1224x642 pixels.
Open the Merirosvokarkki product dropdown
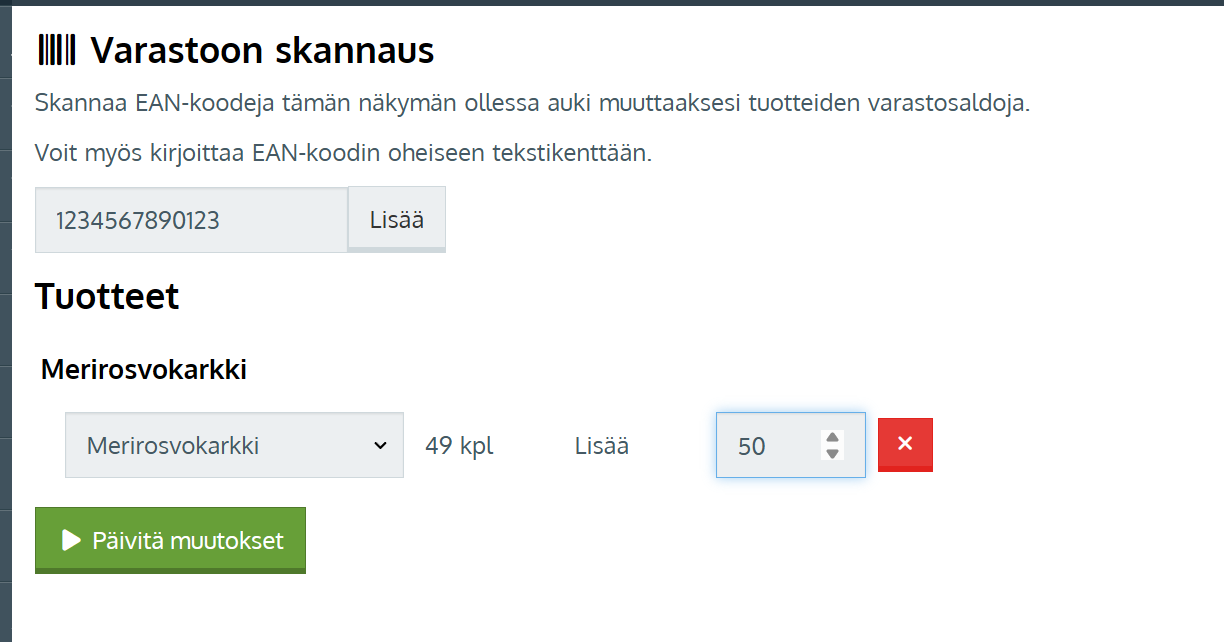tap(234, 445)
